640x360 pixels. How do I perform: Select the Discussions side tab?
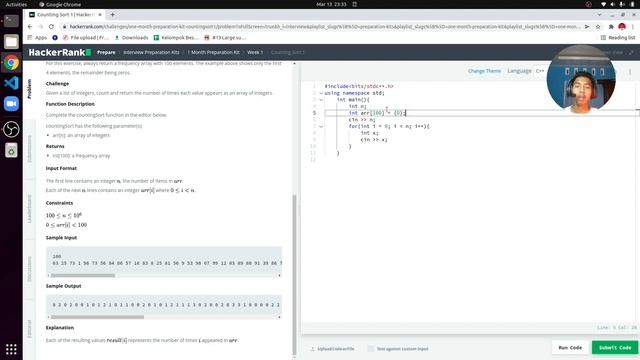coord(29,269)
